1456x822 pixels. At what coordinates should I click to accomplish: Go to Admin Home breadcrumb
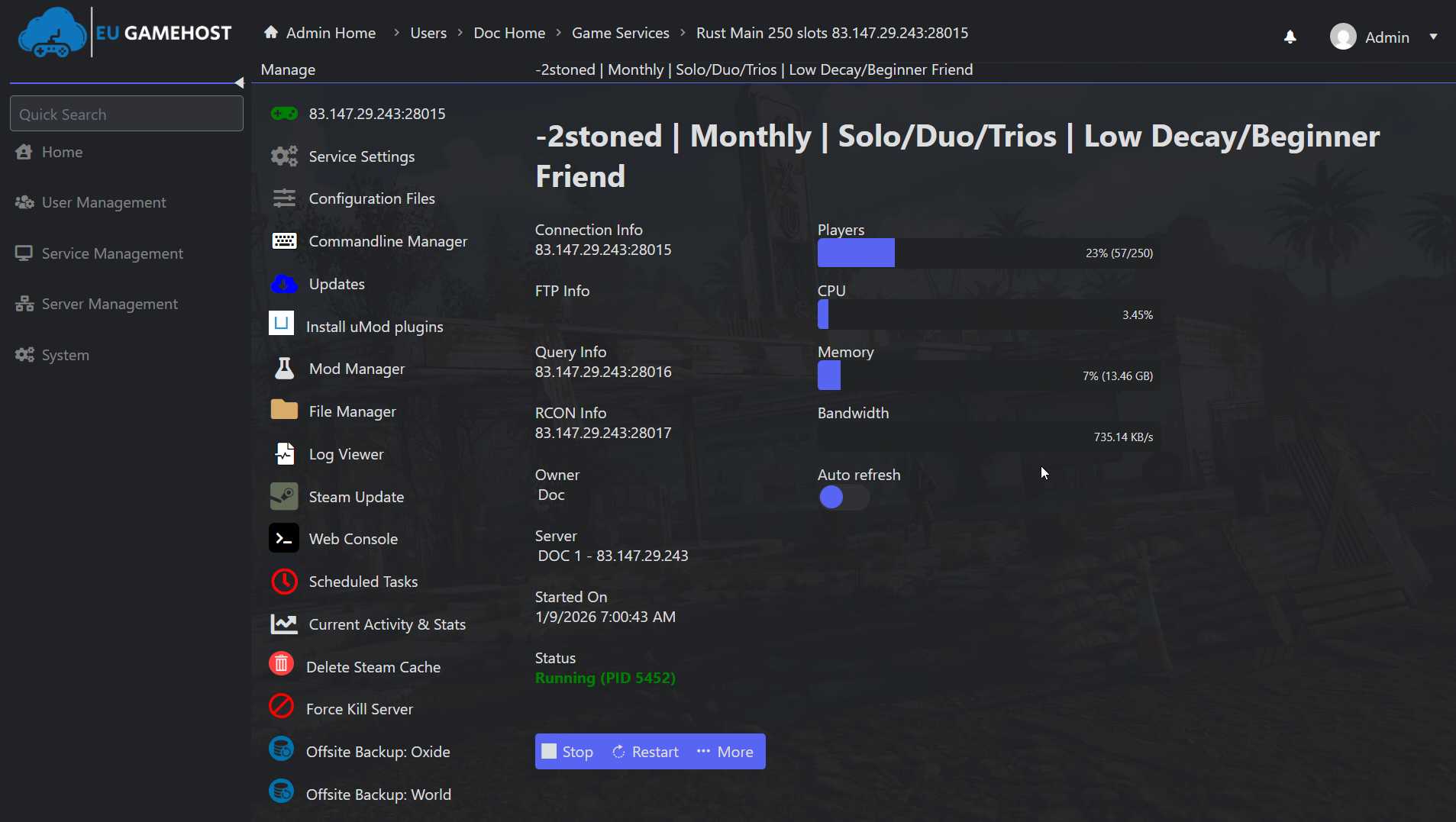click(x=328, y=33)
